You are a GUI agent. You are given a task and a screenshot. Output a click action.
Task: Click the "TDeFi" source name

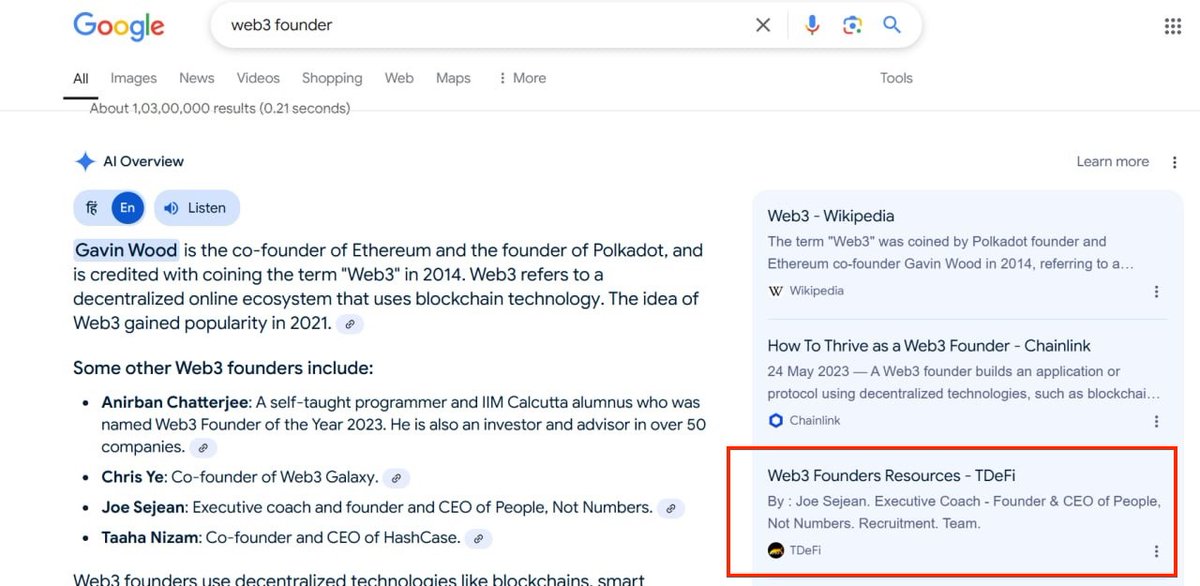click(805, 551)
